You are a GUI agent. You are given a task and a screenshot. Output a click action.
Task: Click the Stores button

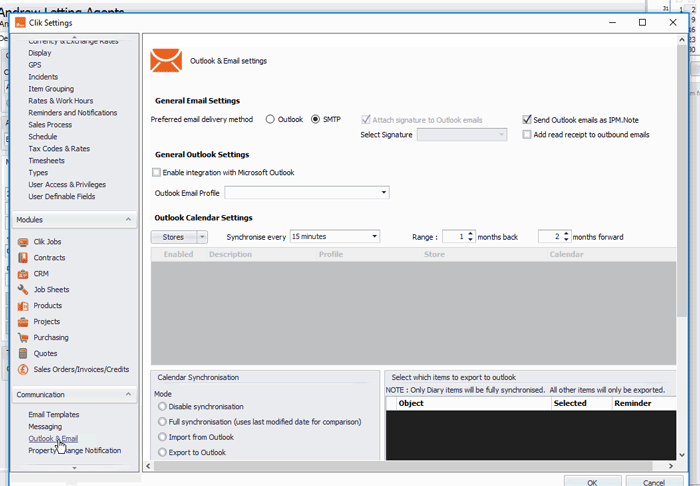coord(174,237)
